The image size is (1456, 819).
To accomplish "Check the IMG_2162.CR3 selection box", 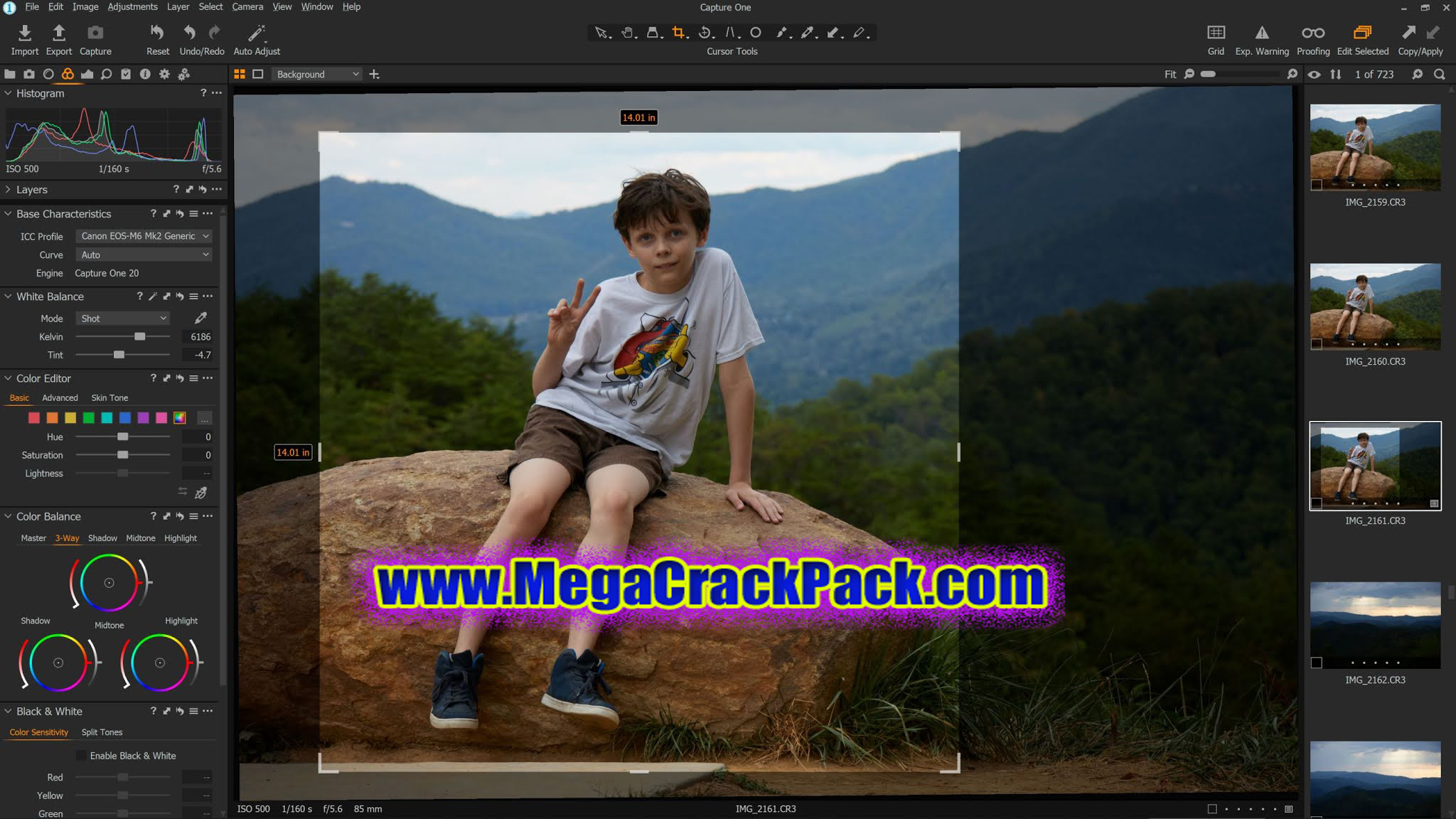I will tap(1317, 663).
